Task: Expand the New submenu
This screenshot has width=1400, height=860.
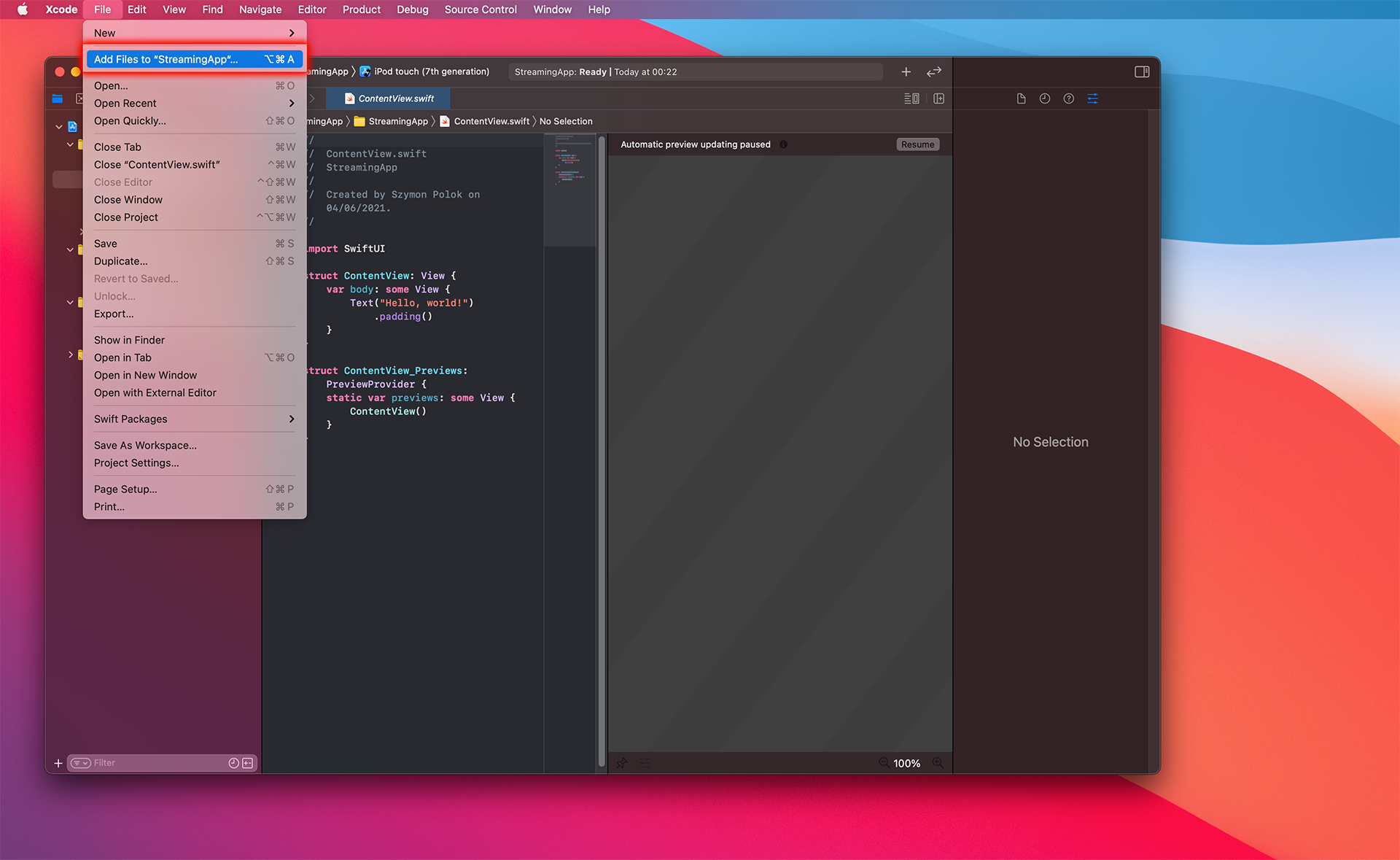Action: pyautogui.click(x=195, y=33)
